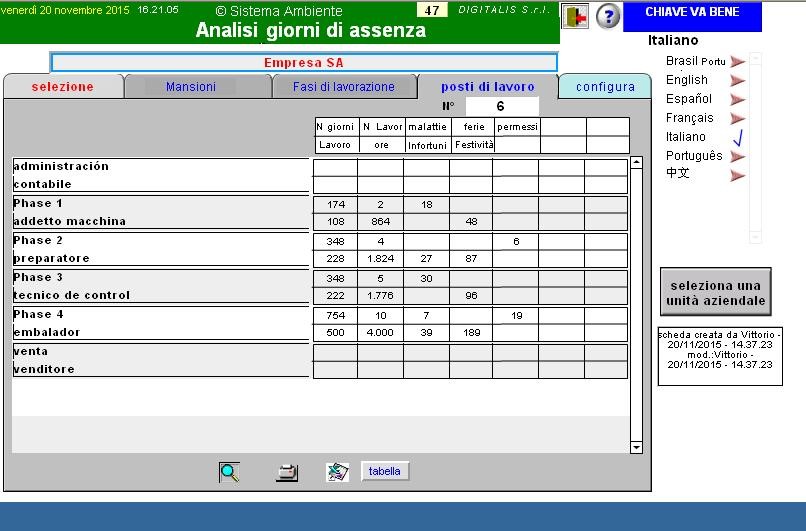This screenshot has height=531, width=806.
Task: Click the exit door icon
Action: pyautogui.click(x=575, y=16)
